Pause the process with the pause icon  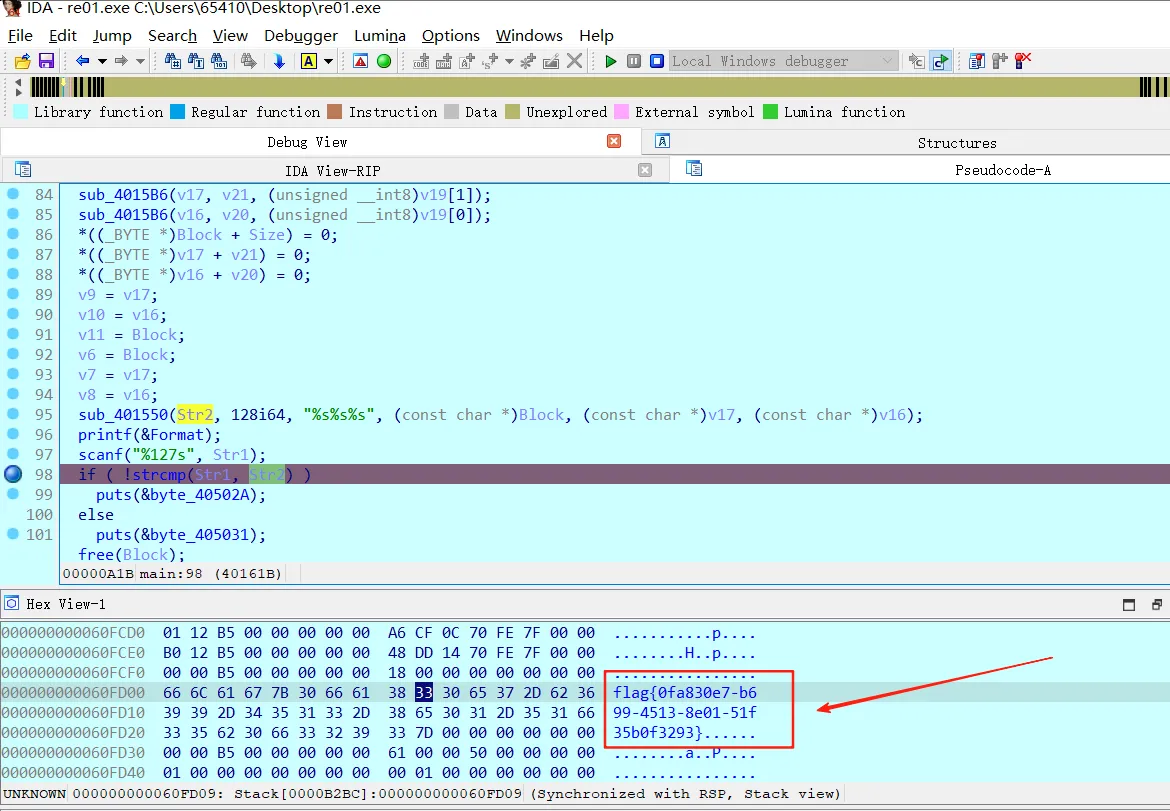pos(634,61)
